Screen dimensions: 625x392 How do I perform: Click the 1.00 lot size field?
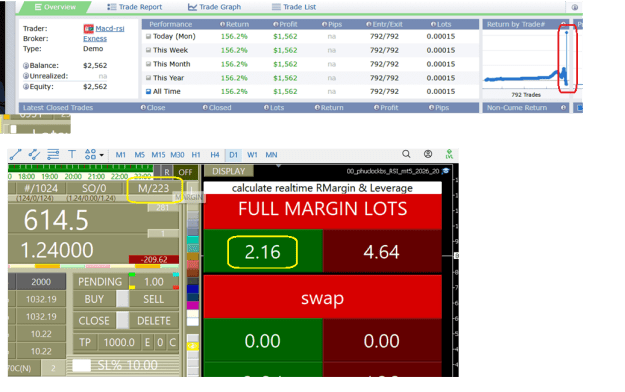(153, 282)
